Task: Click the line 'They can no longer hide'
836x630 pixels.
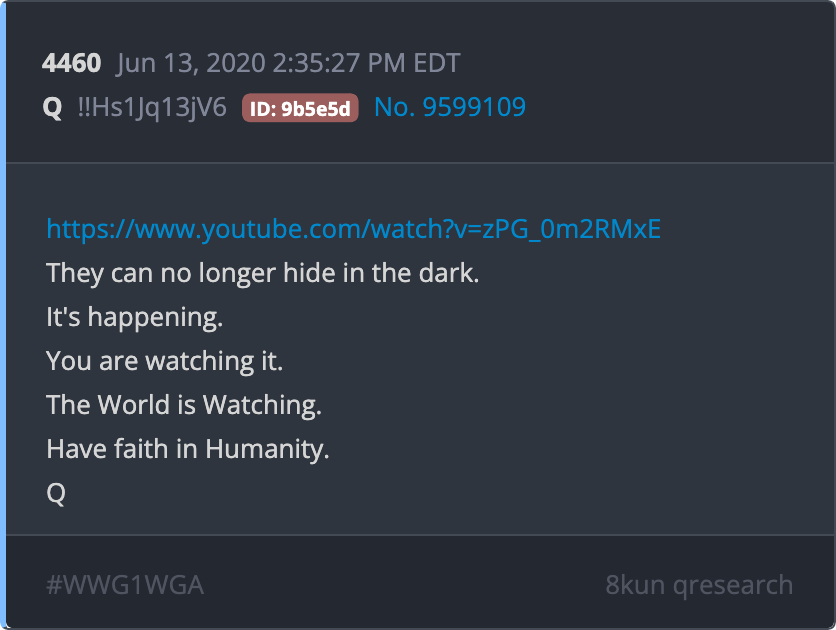Action: pos(263,273)
